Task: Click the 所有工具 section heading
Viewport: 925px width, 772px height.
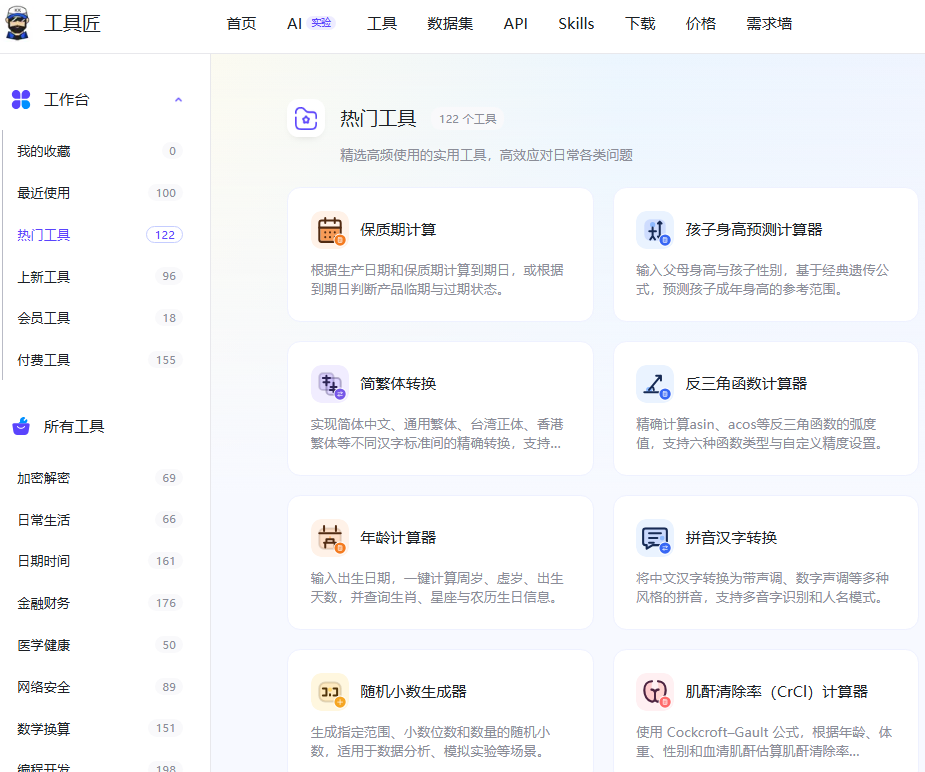Action: tap(74, 426)
